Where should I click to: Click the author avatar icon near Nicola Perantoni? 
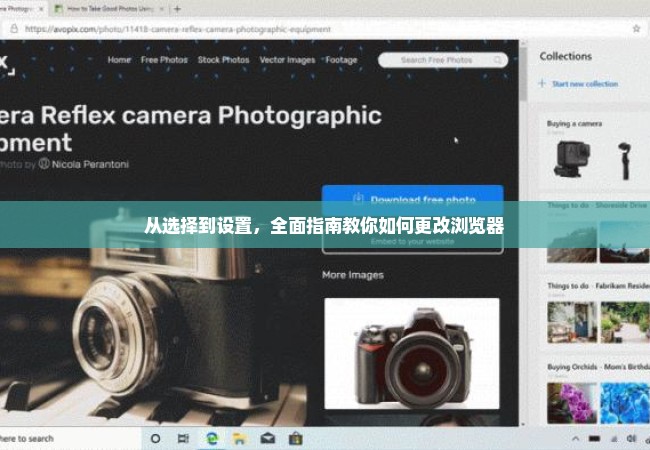(x=44, y=164)
